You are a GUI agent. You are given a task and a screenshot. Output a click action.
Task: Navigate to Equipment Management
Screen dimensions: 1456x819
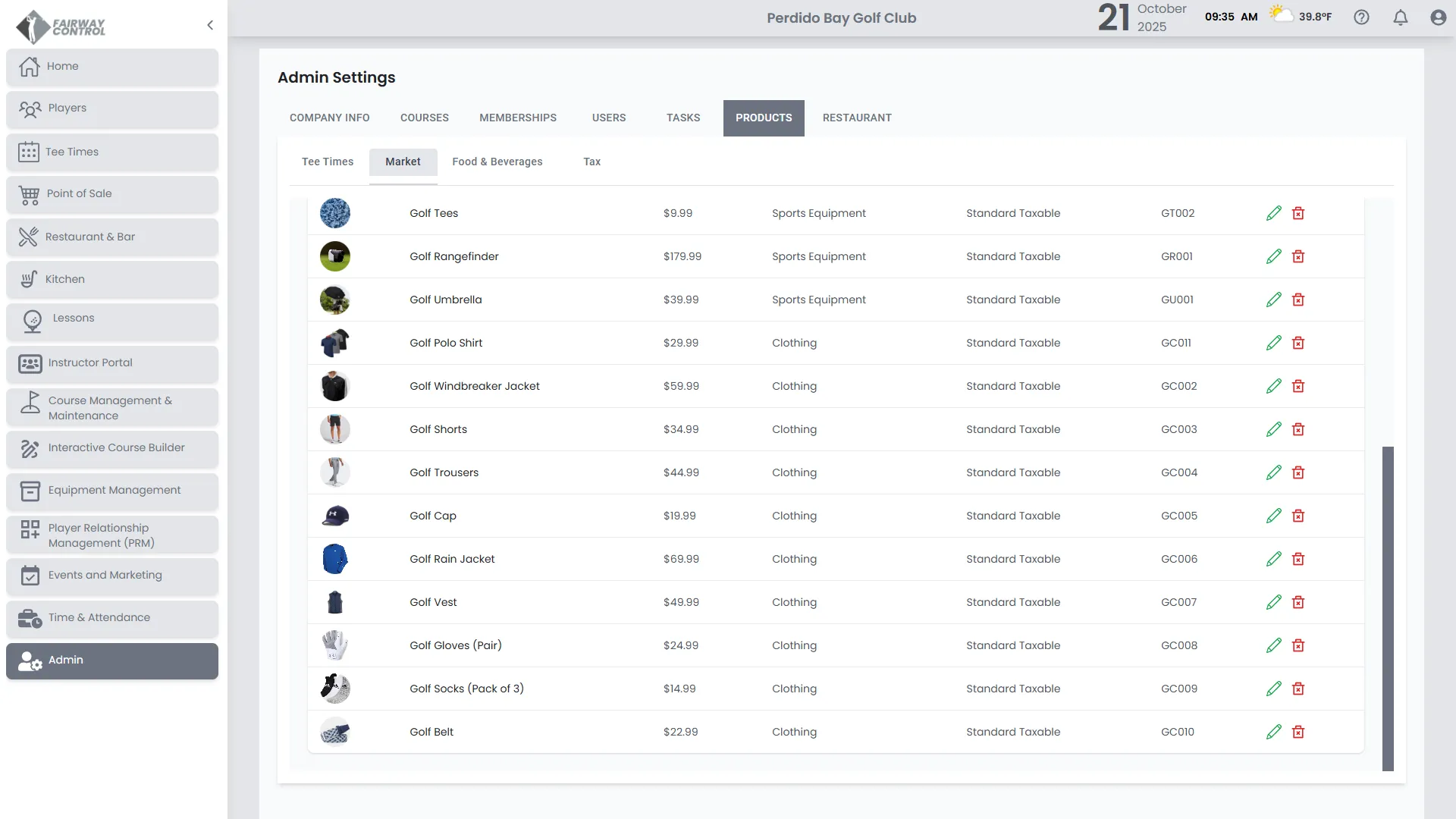click(x=112, y=491)
